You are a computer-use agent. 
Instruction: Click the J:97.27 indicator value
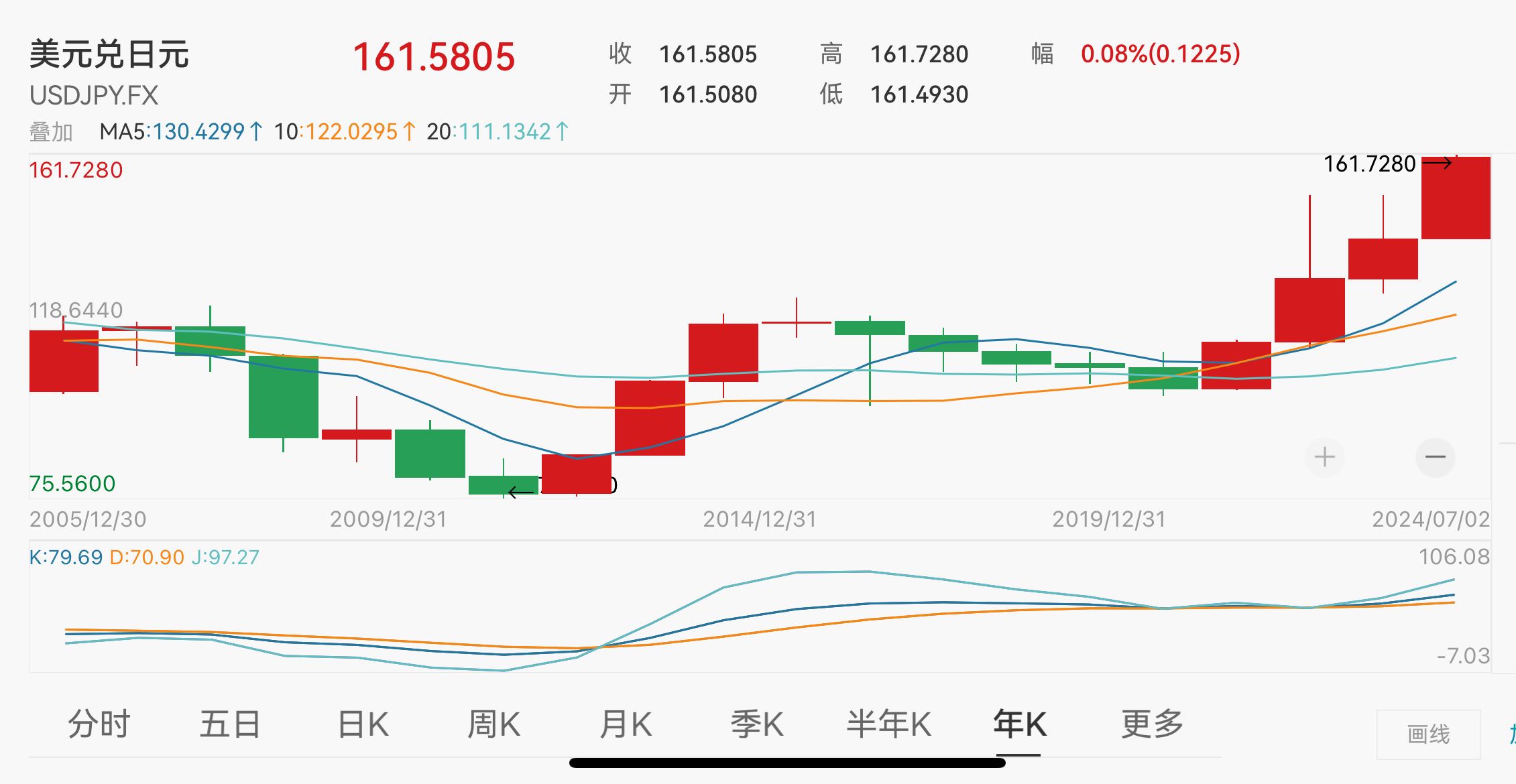click(225, 558)
